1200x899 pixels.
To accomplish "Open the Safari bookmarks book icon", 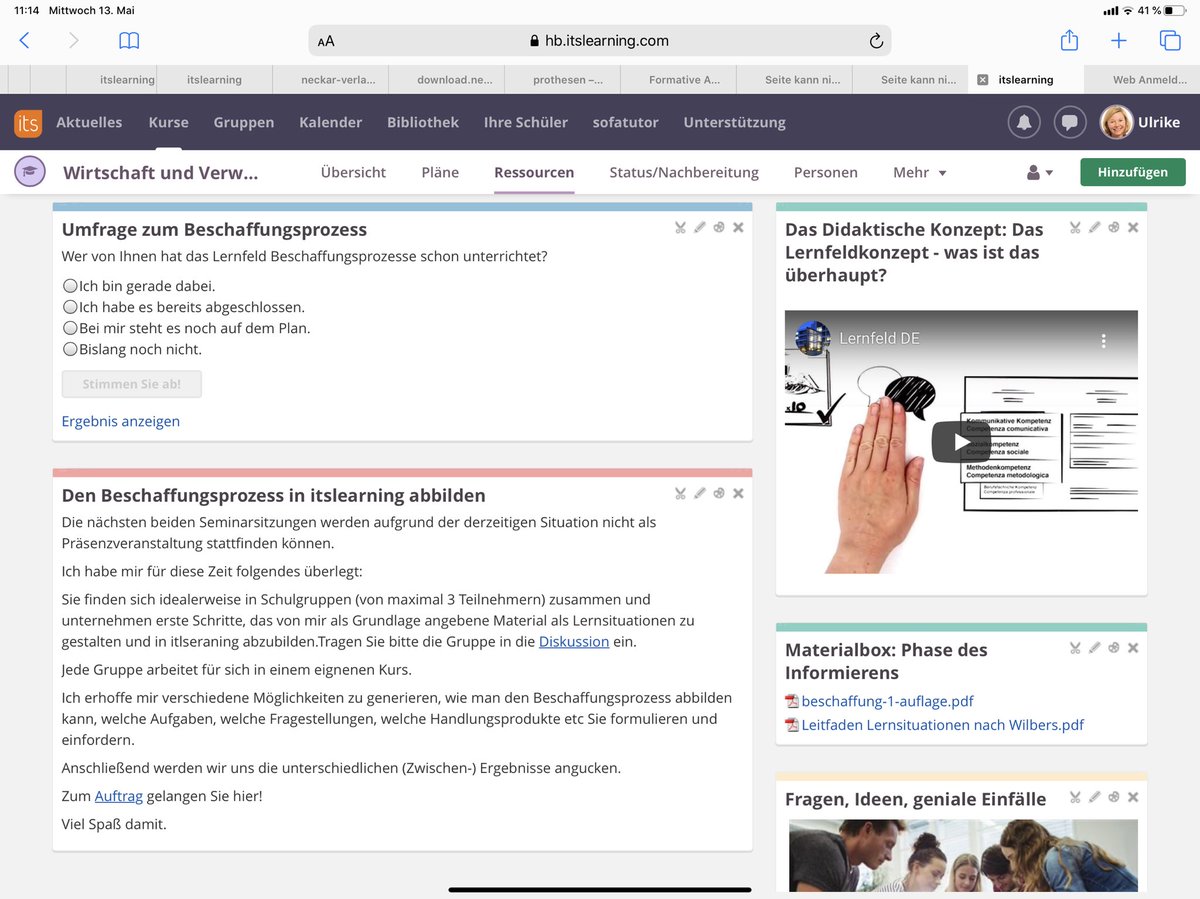I will coord(129,41).
